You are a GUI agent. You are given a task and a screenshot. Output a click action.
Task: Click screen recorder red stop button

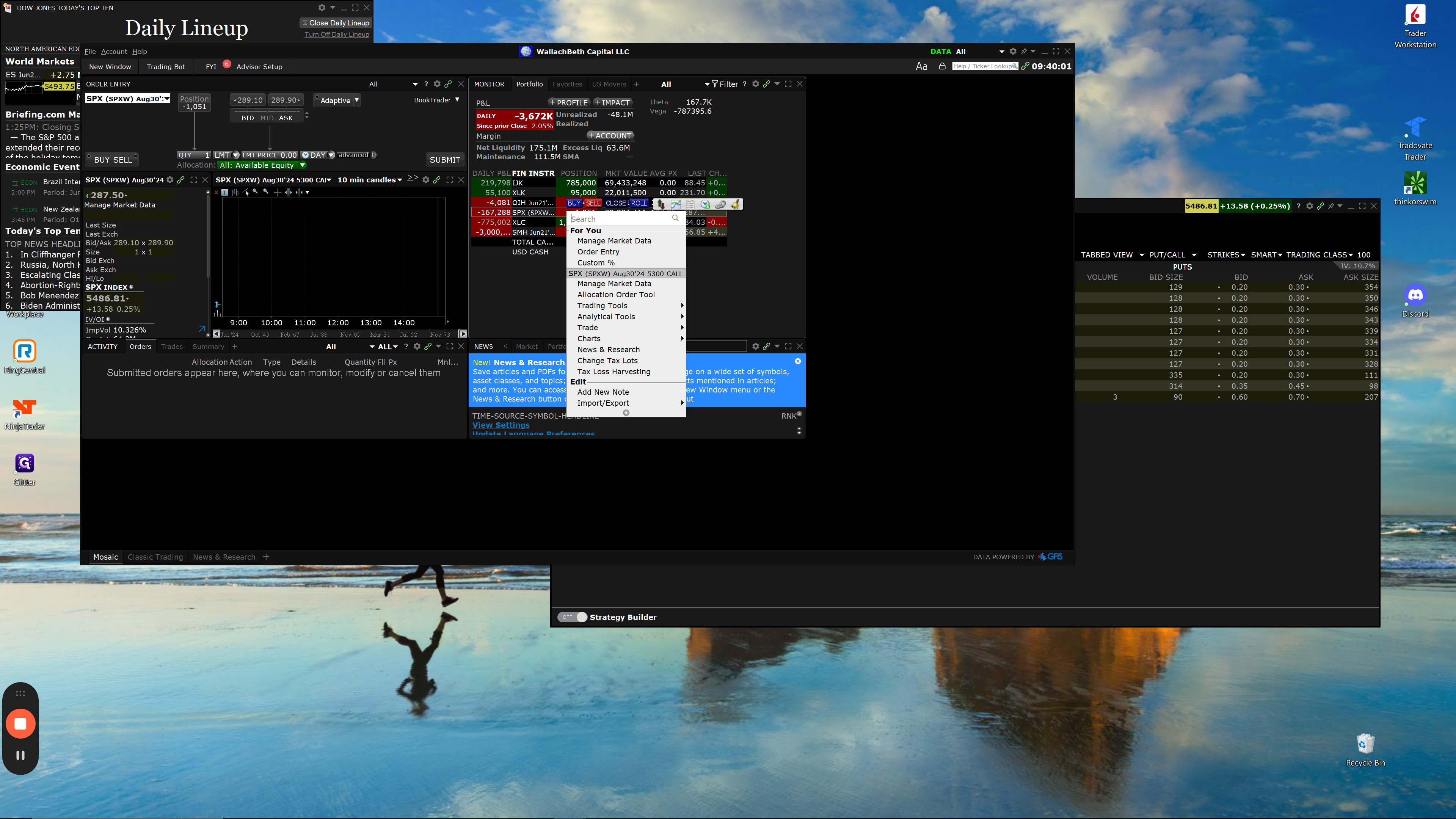[20, 723]
